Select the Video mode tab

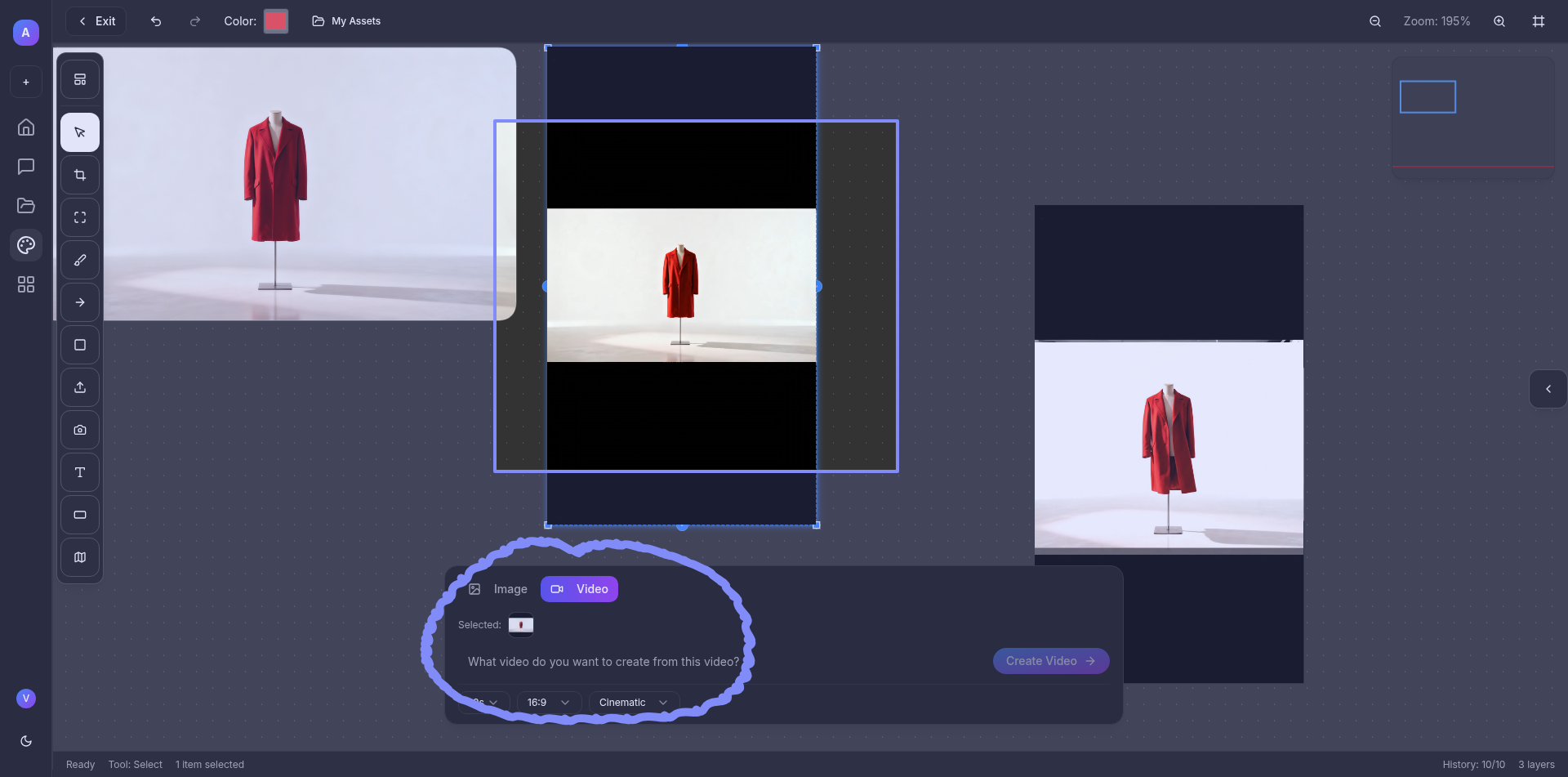point(579,589)
